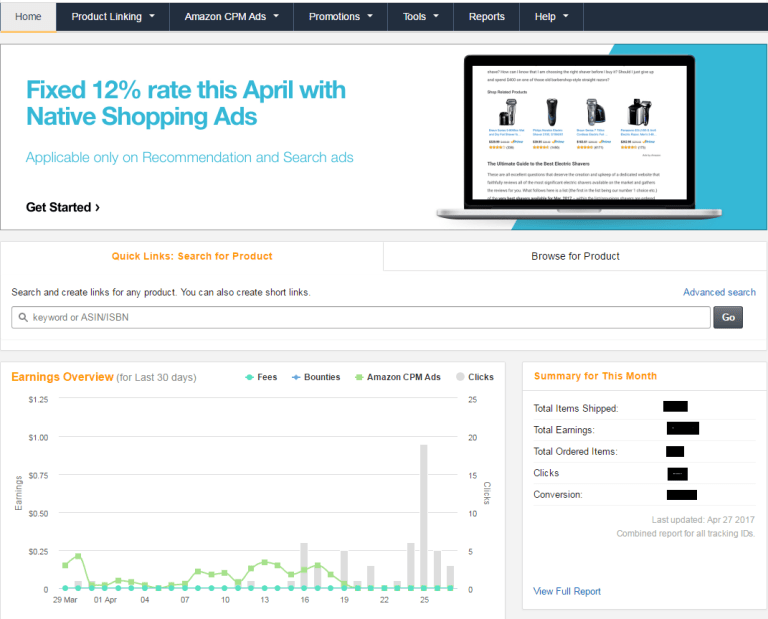Viewport: 768px width, 619px height.
Task: Click the laptop image in banner
Action: click(x=579, y=137)
